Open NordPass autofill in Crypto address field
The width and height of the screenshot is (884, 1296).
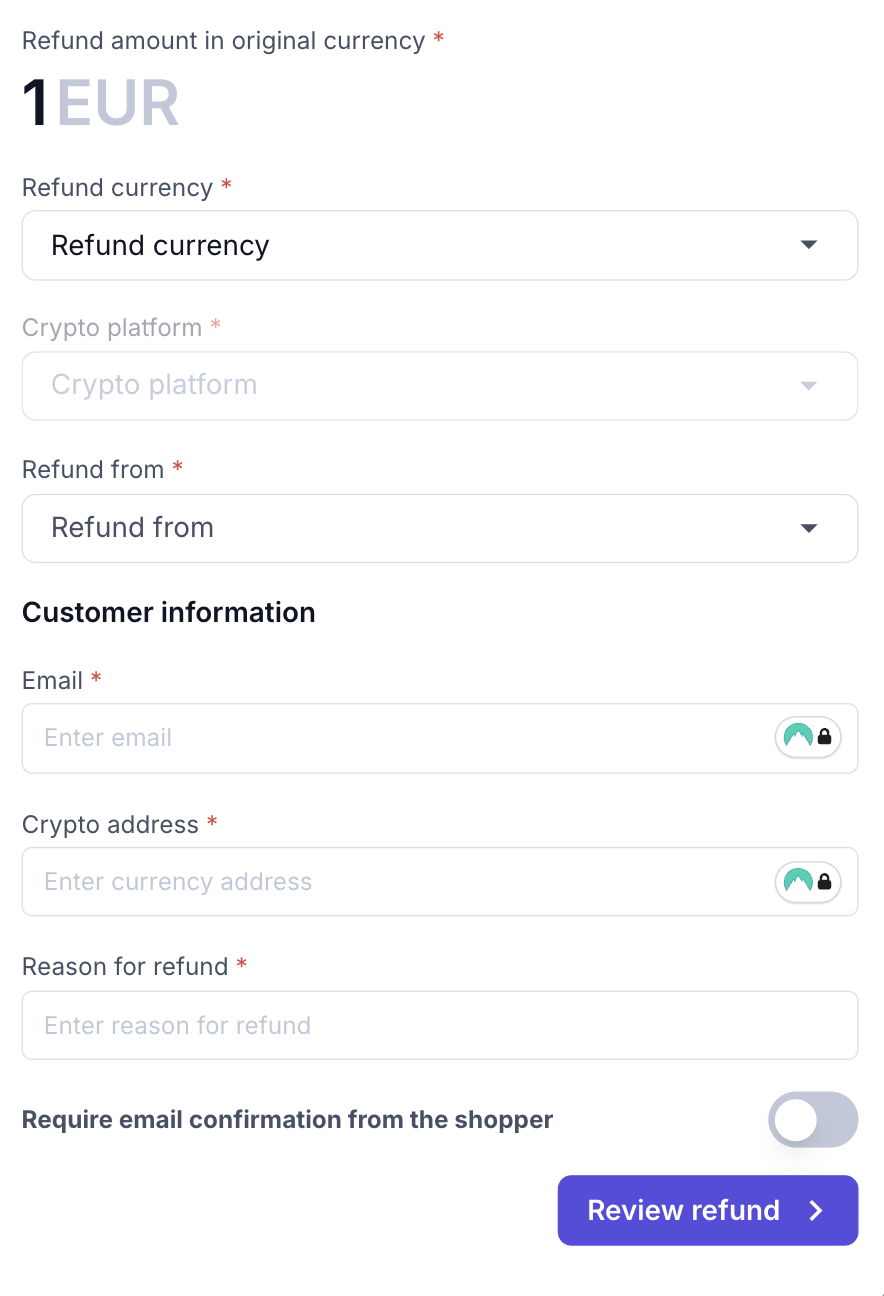coord(797,881)
